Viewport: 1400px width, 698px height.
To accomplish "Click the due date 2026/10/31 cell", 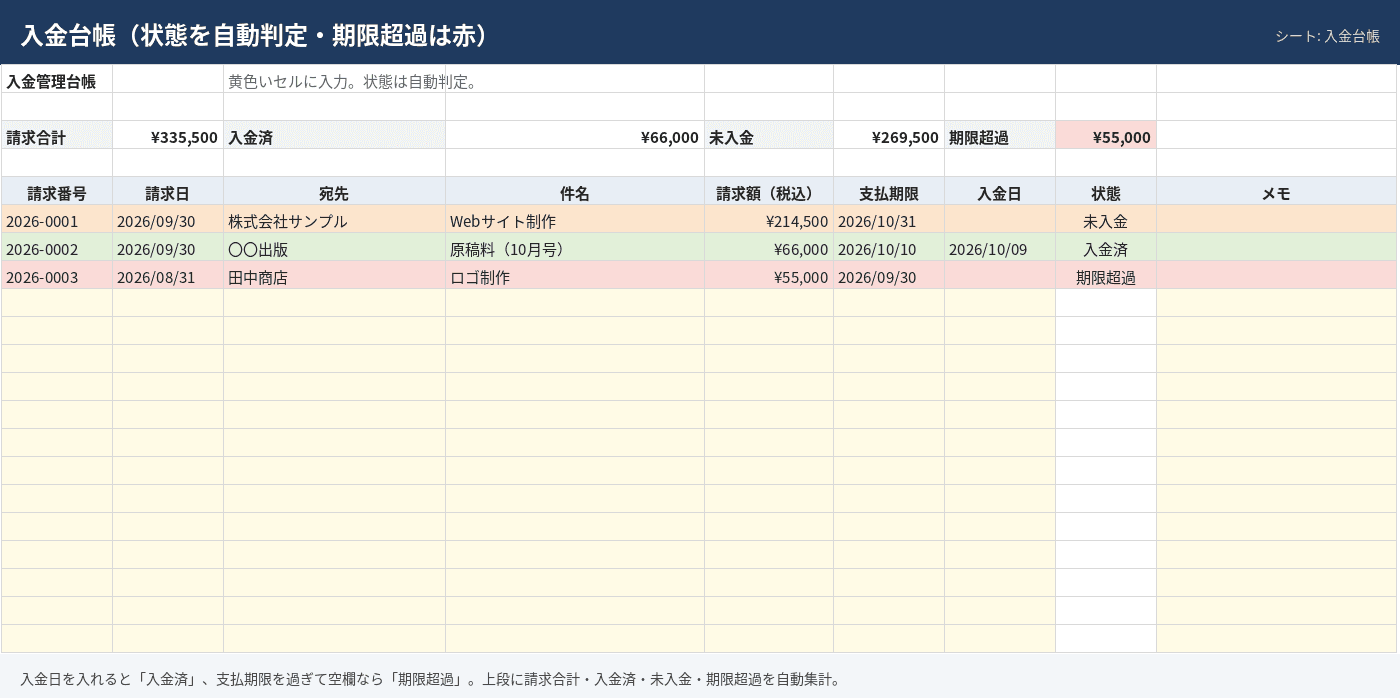I will coord(889,219).
